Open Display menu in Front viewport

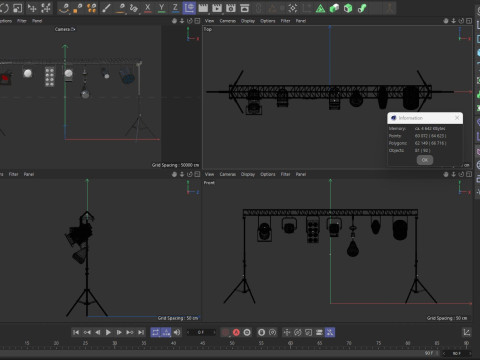pos(248,174)
